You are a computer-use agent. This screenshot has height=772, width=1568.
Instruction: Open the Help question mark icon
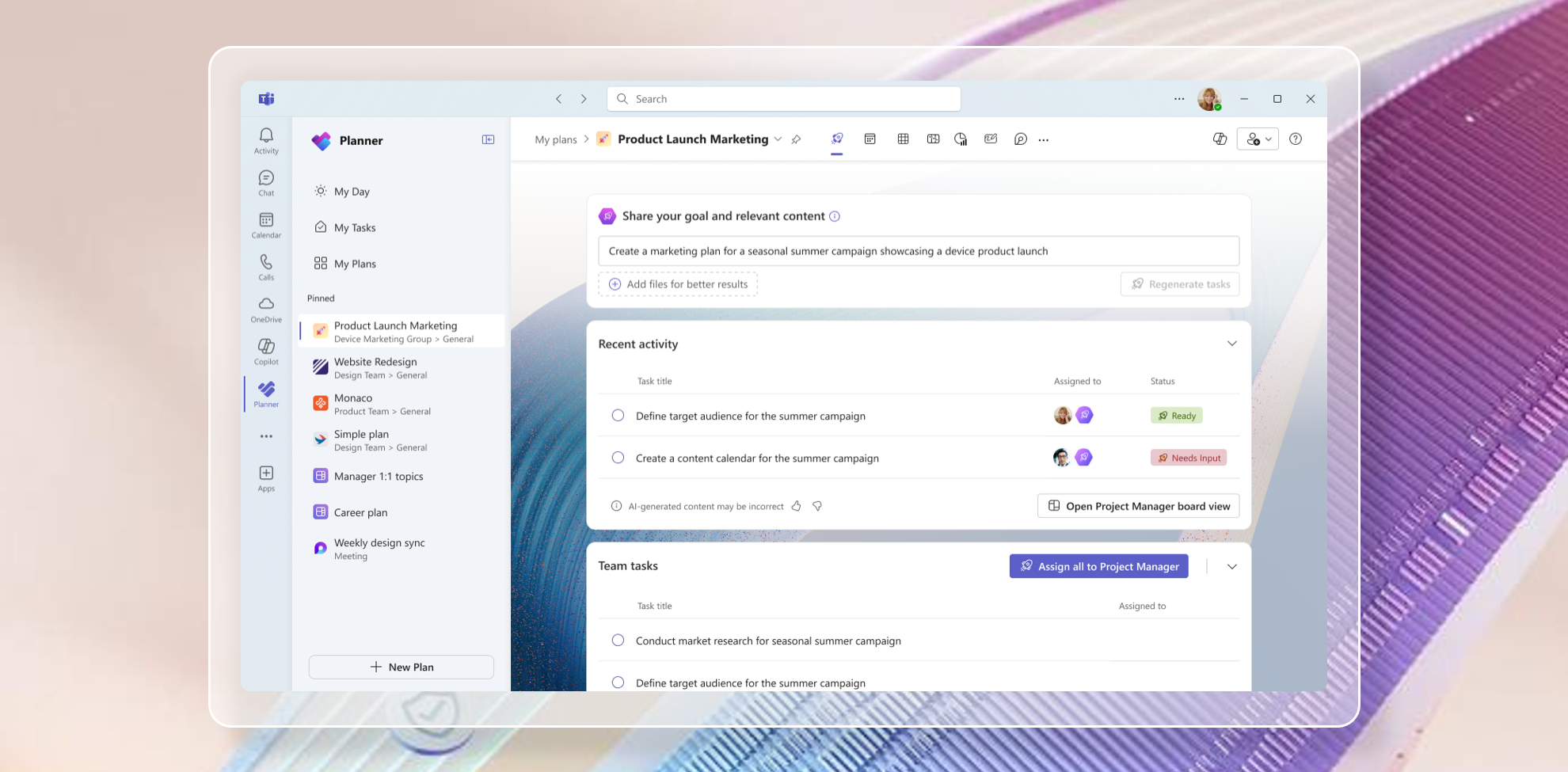click(x=1296, y=139)
